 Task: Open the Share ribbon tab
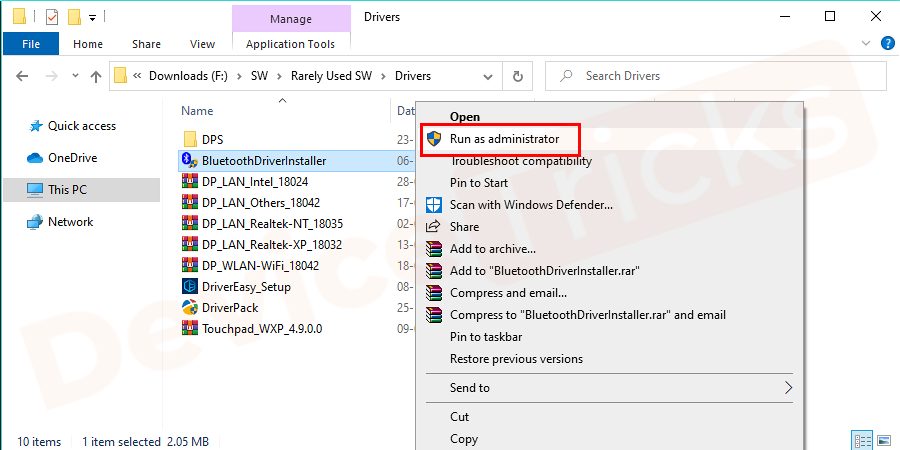(146, 44)
